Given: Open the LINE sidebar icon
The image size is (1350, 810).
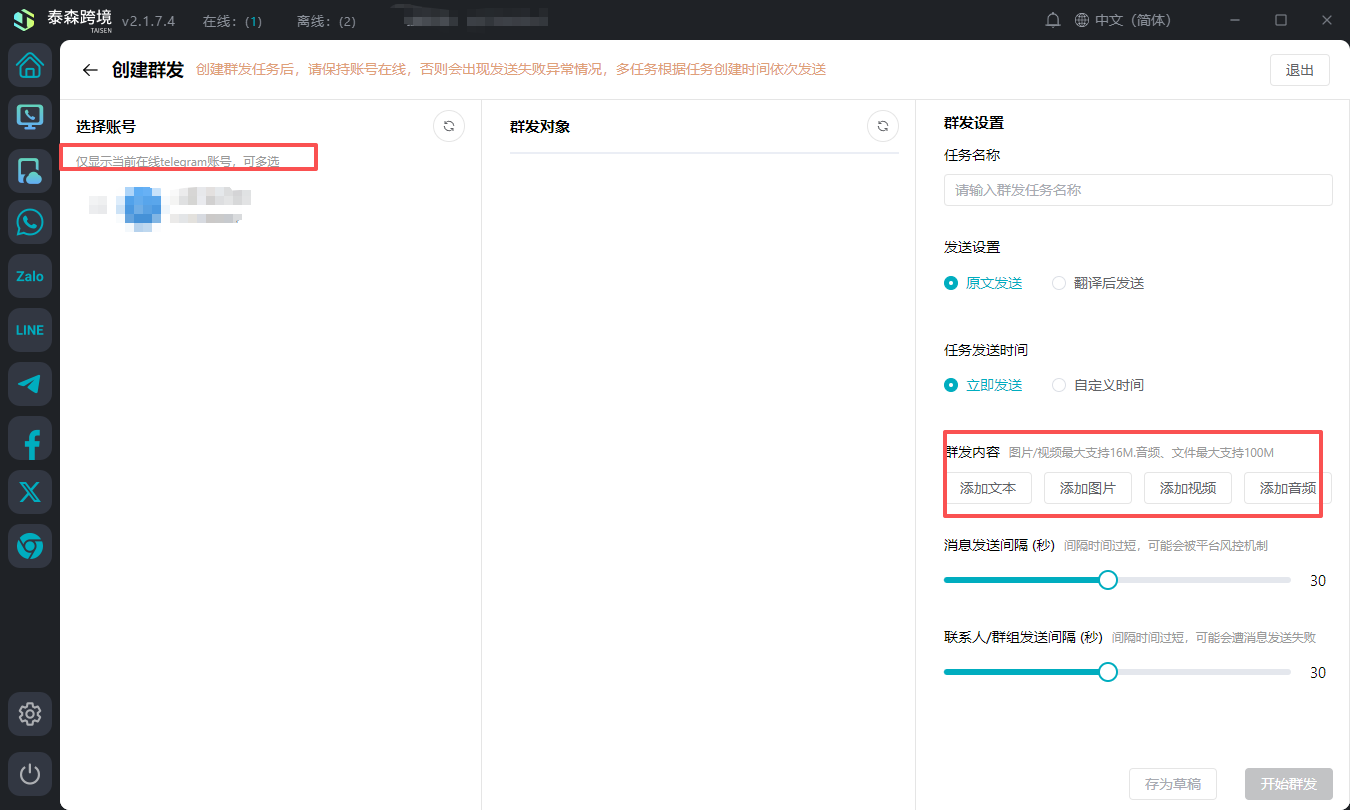Looking at the screenshot, I should [x=30, y=330].
